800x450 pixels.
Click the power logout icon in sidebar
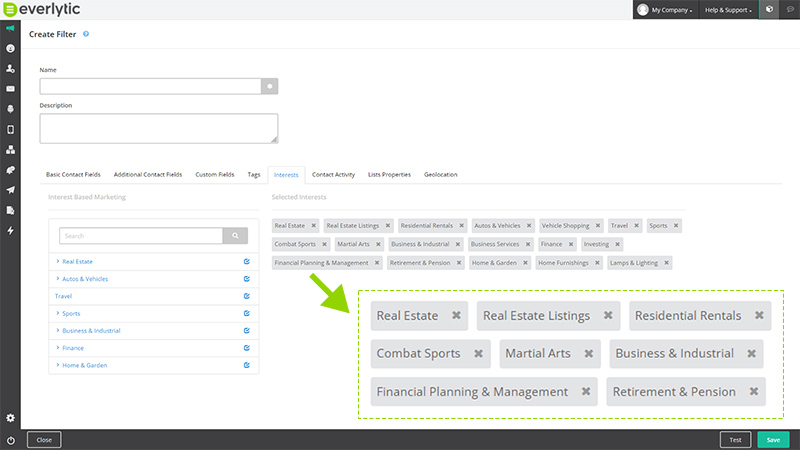10,440
